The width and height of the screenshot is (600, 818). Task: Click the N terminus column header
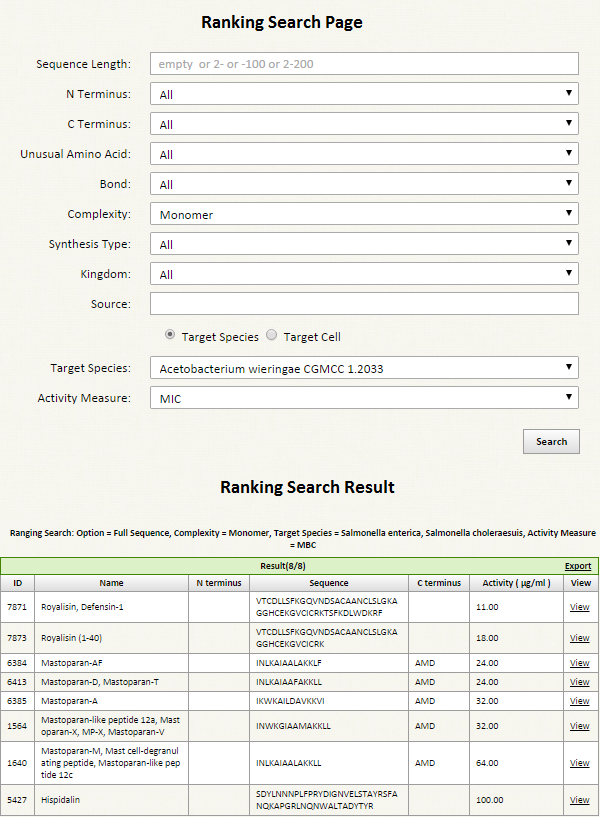219,583
